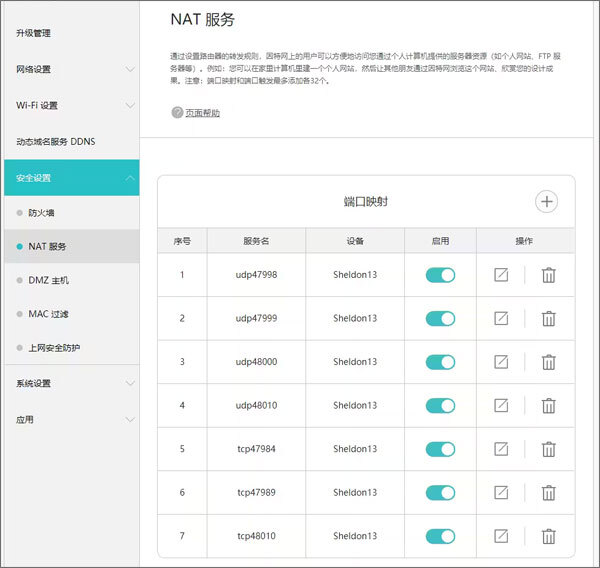Expand the 网络设置 section
This screenshot has width=600, height=568.
point(70,69)
